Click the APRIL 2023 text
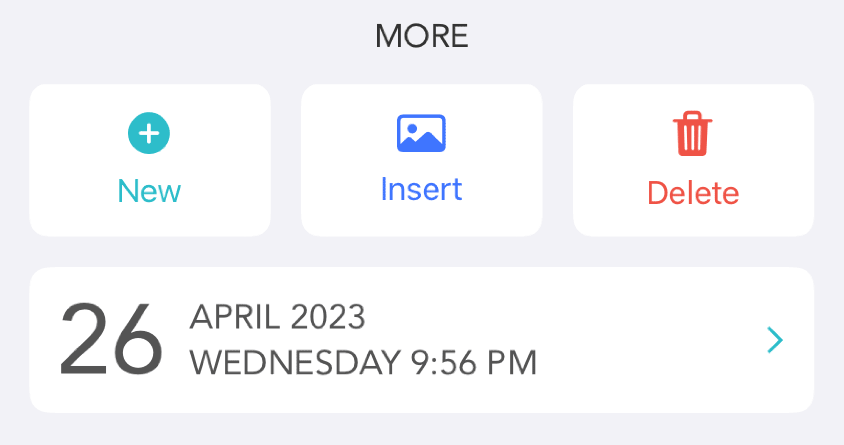844x445 pixels. coord(278,317)
